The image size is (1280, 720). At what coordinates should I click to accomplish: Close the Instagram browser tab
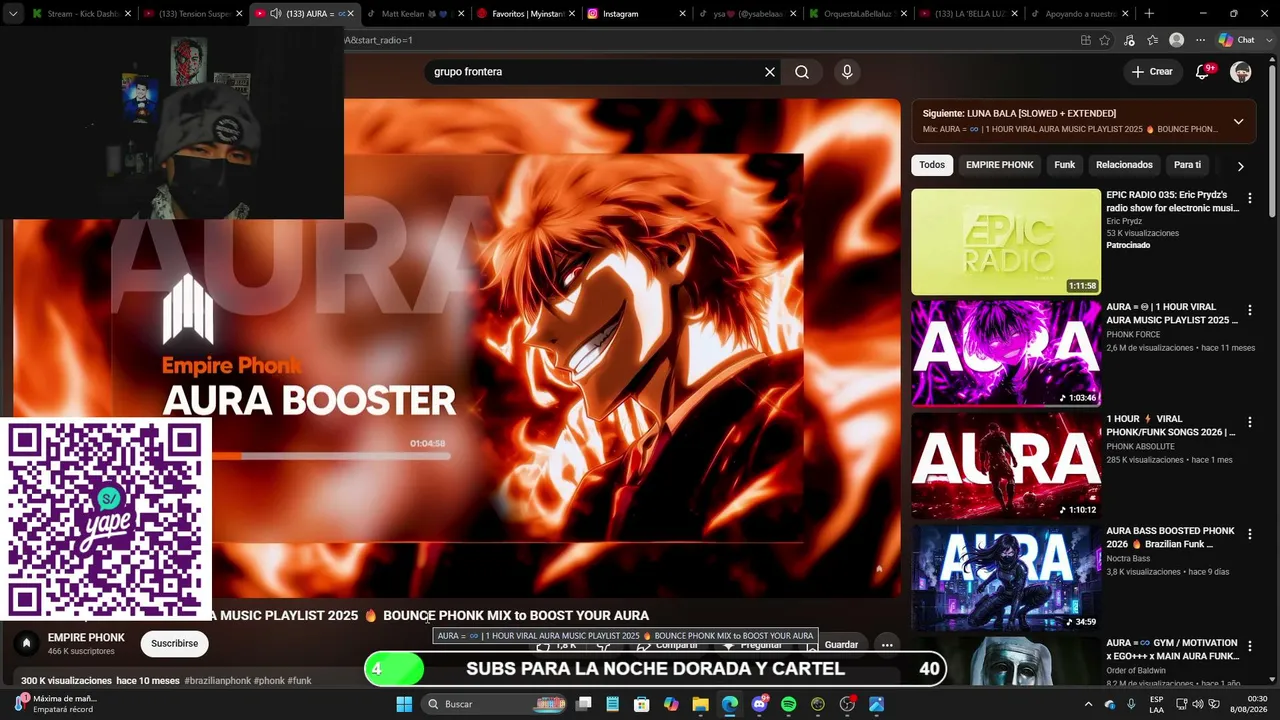[x=682, y=14]
